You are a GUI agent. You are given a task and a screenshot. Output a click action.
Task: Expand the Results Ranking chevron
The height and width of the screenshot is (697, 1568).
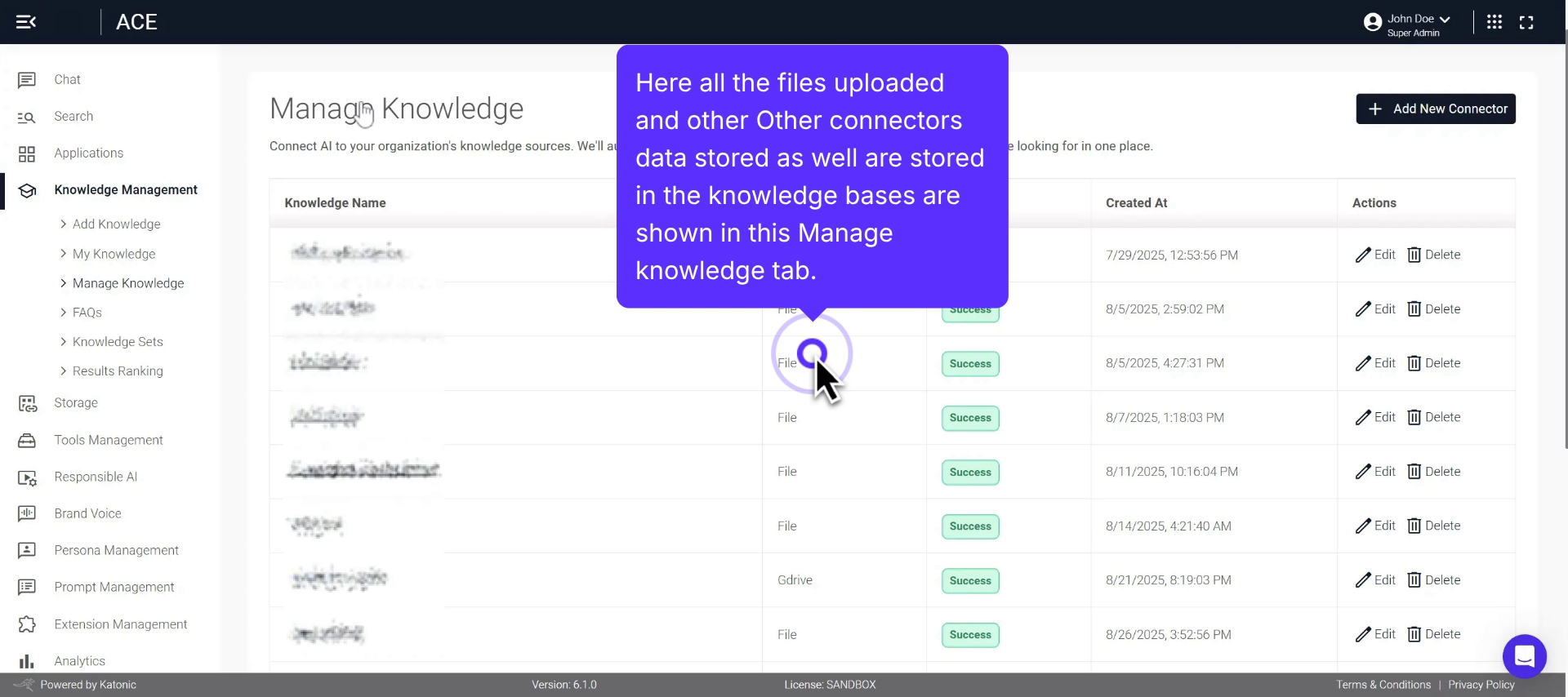[63, 371]
